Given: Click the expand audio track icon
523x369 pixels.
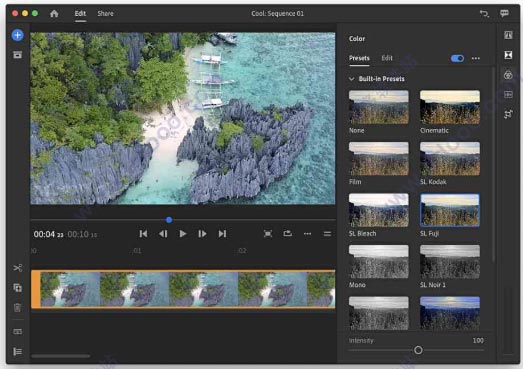Looking at the screenshot, I should click(x=18, y=332).
